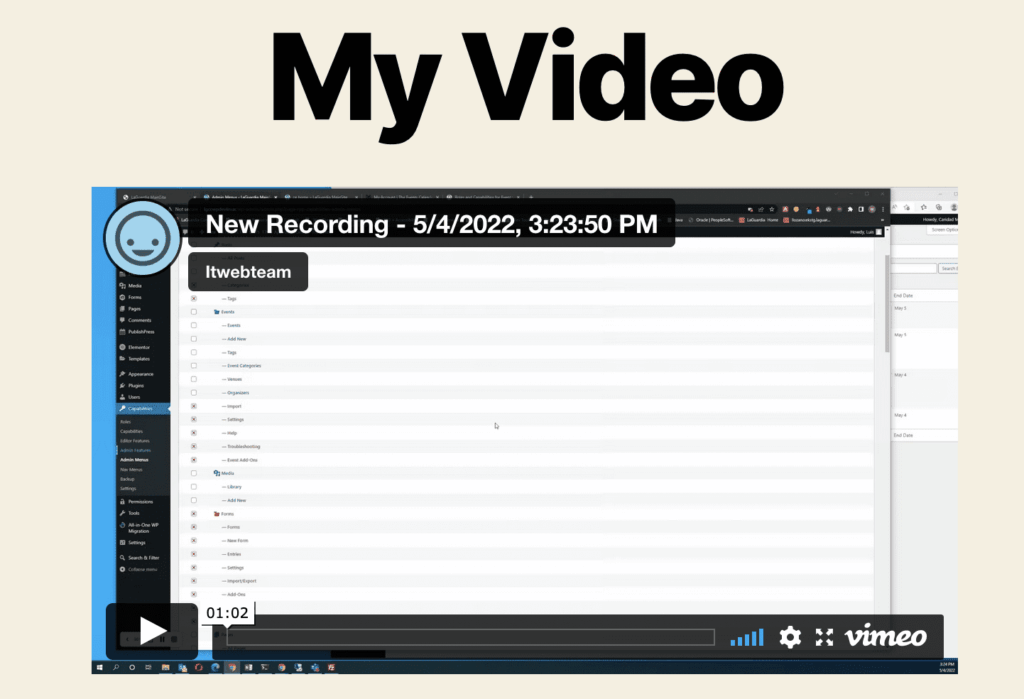Toggle the Help row checkbox
This screenshot has height=699, width=1024.
tap(193, 433)
